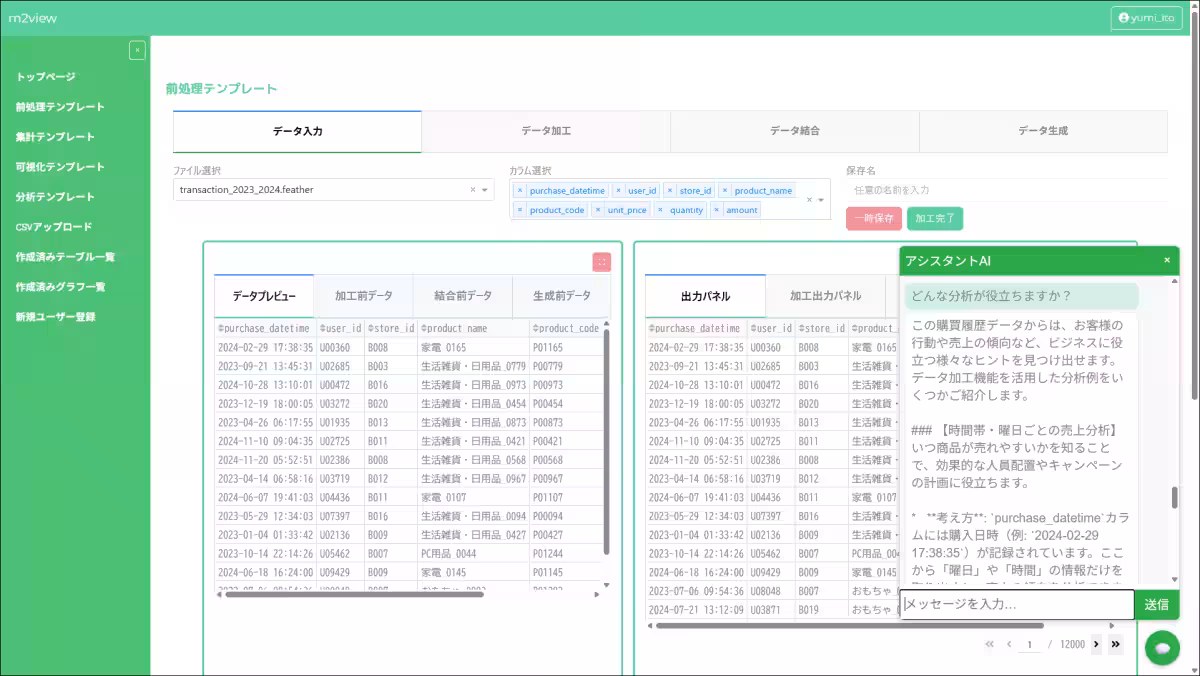Sort preview table by purchase_datetime column
The height and width of the screenshot is (676, 1200).
pyautogui.click(x=265, y=328)
